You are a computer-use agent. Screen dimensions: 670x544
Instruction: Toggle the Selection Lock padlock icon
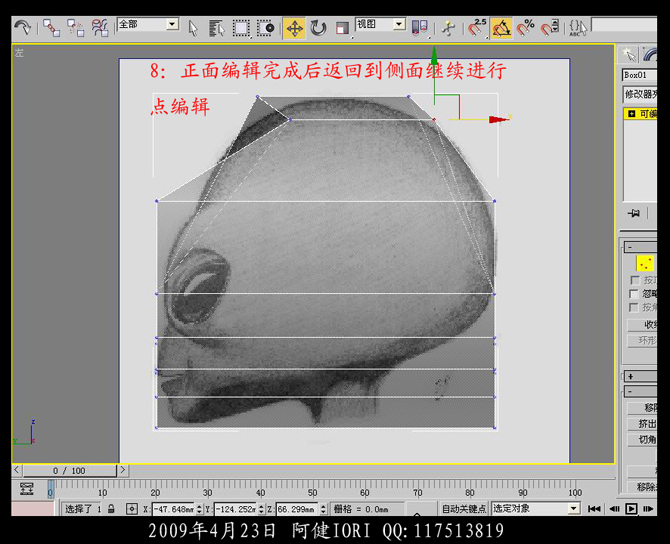(111, 509)
